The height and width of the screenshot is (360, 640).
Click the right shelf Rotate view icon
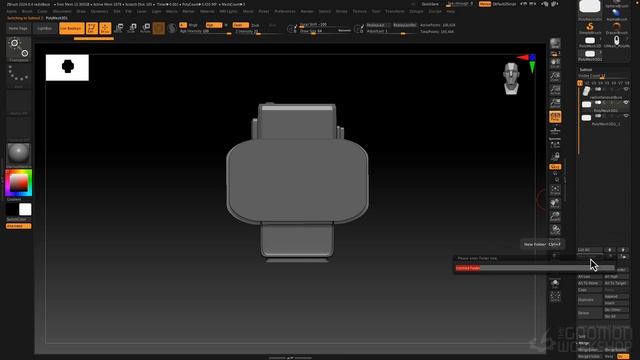(x=555, y=230)
